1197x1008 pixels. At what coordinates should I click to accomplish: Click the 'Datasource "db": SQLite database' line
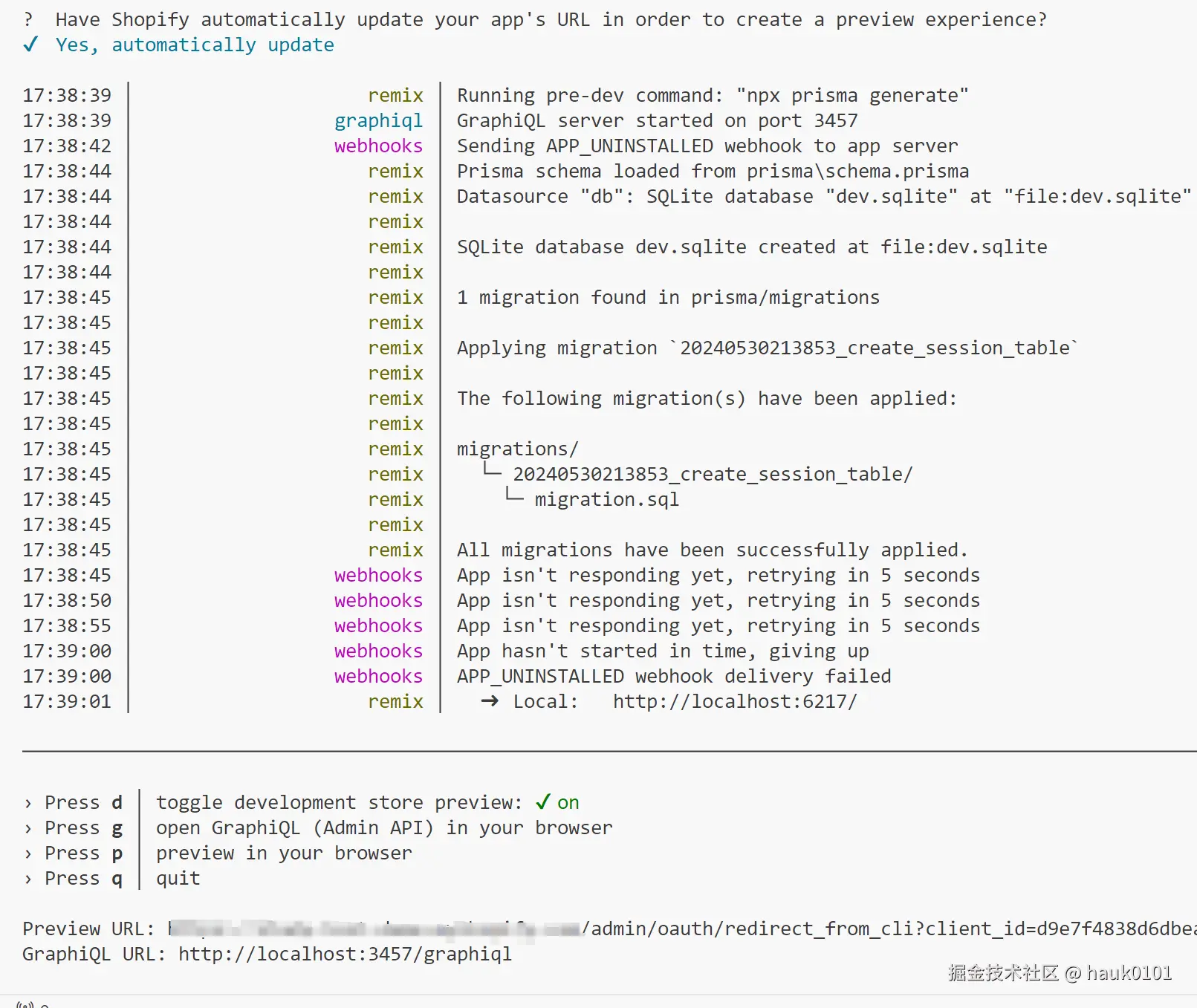[x=824, y=196]
